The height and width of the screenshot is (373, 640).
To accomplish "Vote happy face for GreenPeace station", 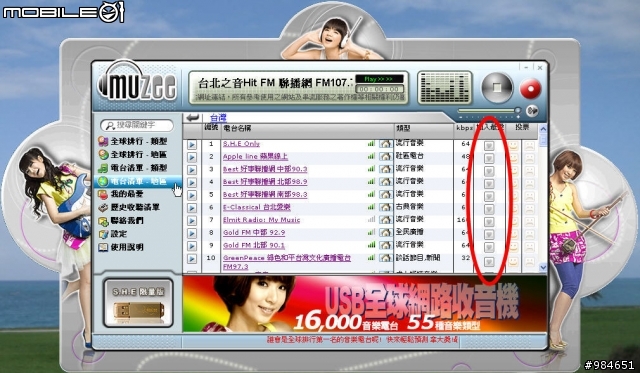I will (x=513, y=261).
